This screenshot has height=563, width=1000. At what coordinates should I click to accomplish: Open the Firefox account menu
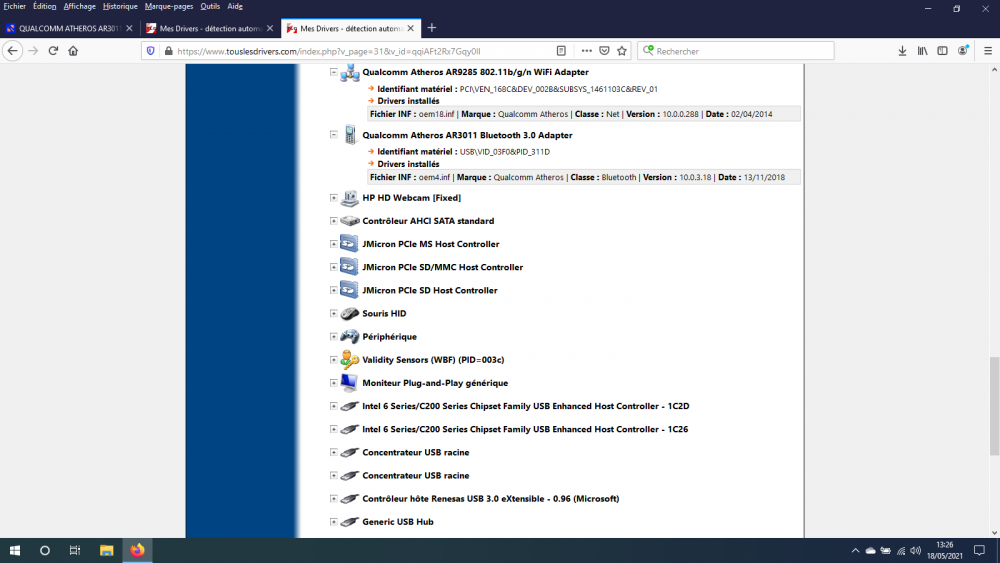[963, 51]
